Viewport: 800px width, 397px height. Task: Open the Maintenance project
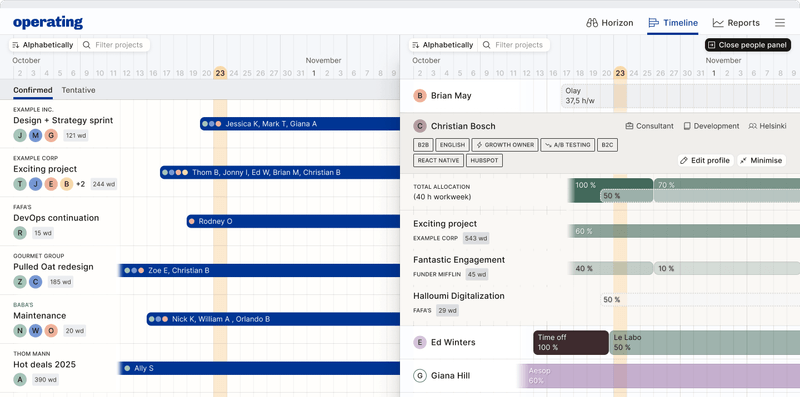40,315
